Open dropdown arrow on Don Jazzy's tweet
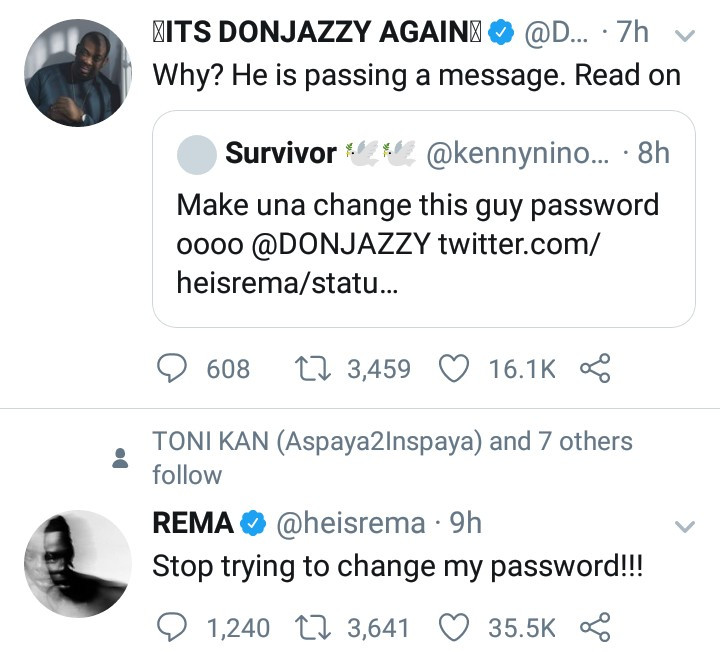 coord(685,36)
